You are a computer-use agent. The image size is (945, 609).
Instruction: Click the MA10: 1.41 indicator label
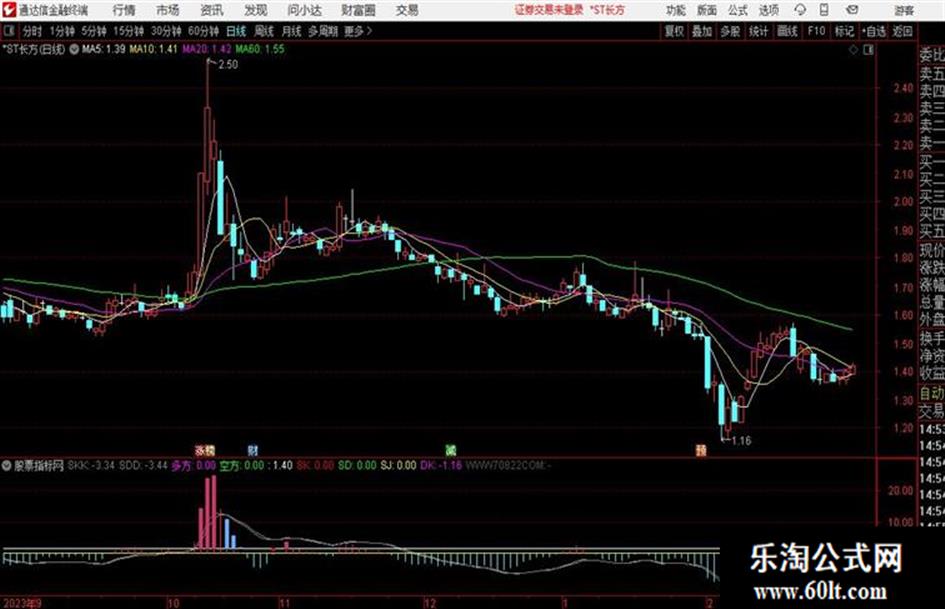[x=154, y=49]
